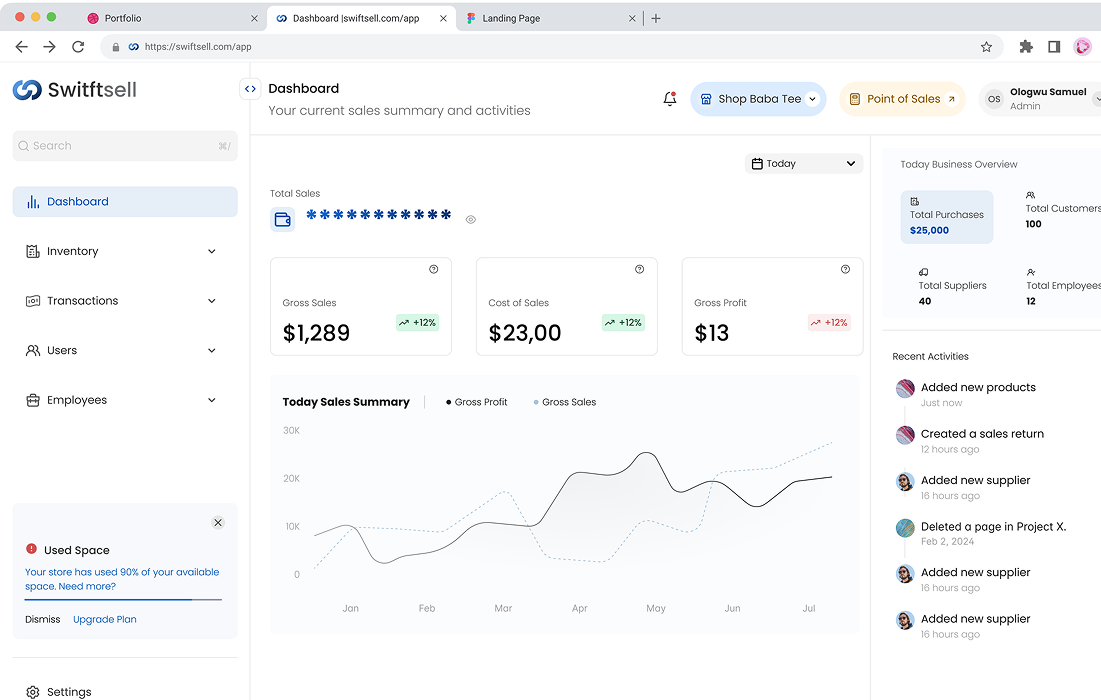The height and width of the screenshot is (700, 1101).
Task: Click the Search input field
Action: pyautogui.click(x=125, y=146)
